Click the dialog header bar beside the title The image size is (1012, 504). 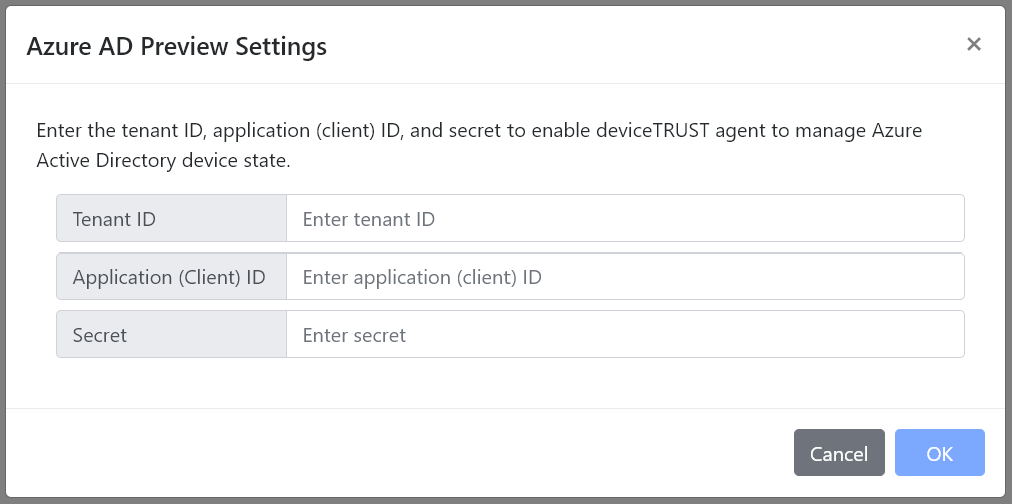point(640,46)
